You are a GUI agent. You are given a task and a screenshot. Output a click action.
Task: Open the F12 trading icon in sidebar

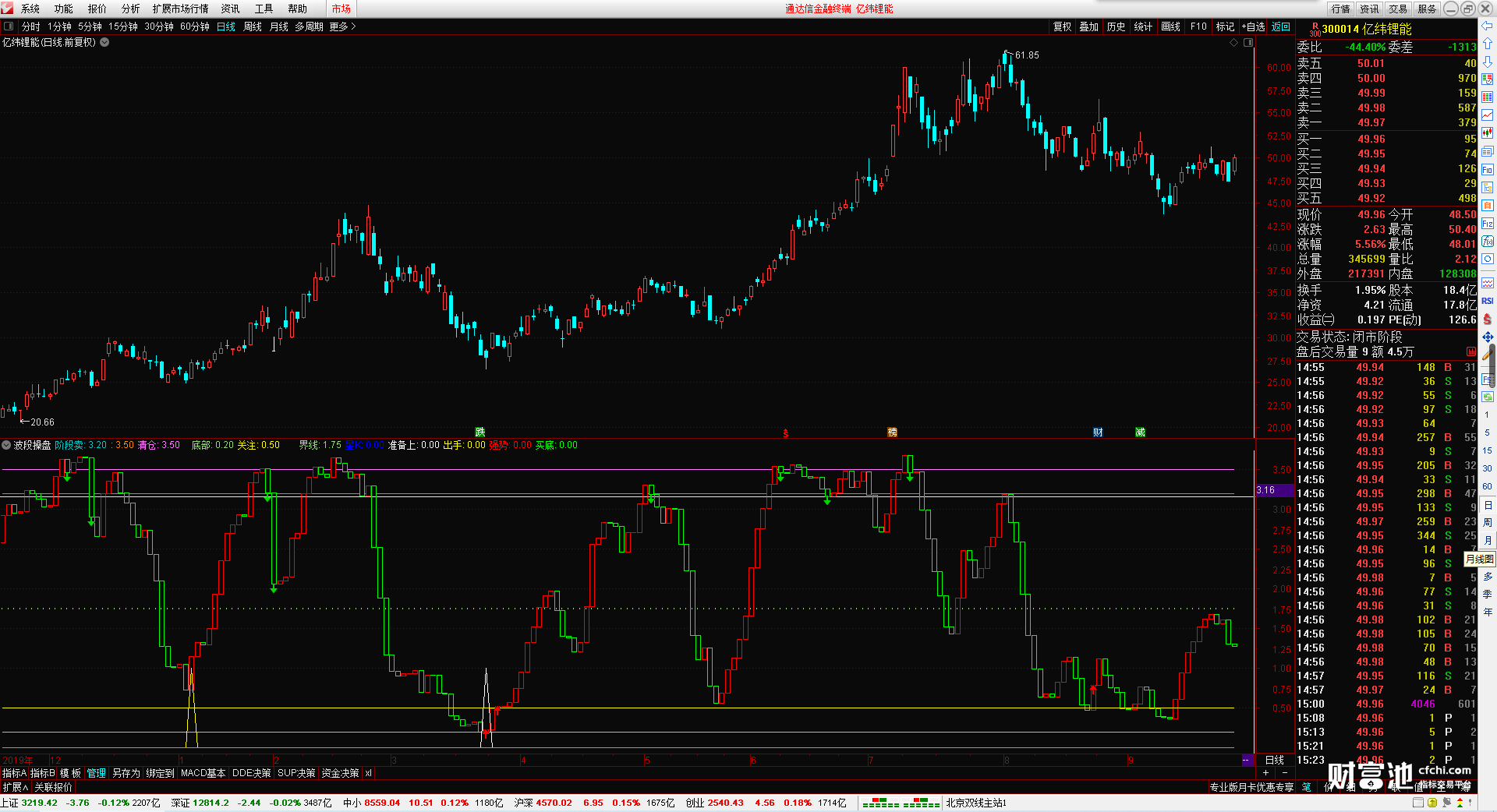(x=1488, y=224)
